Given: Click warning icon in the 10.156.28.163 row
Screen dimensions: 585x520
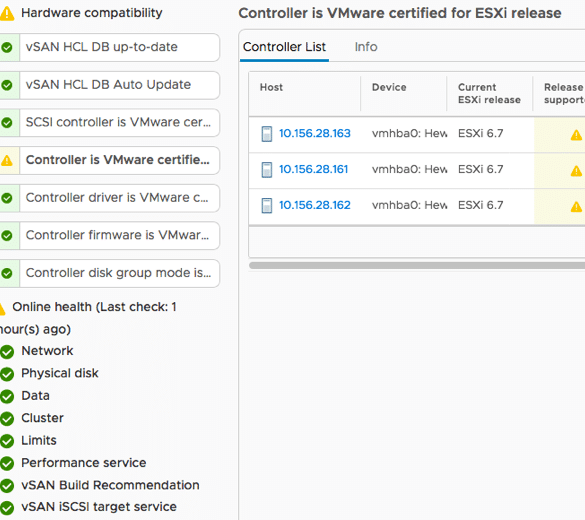Looking at the screenshot, I should click(576, 135).
